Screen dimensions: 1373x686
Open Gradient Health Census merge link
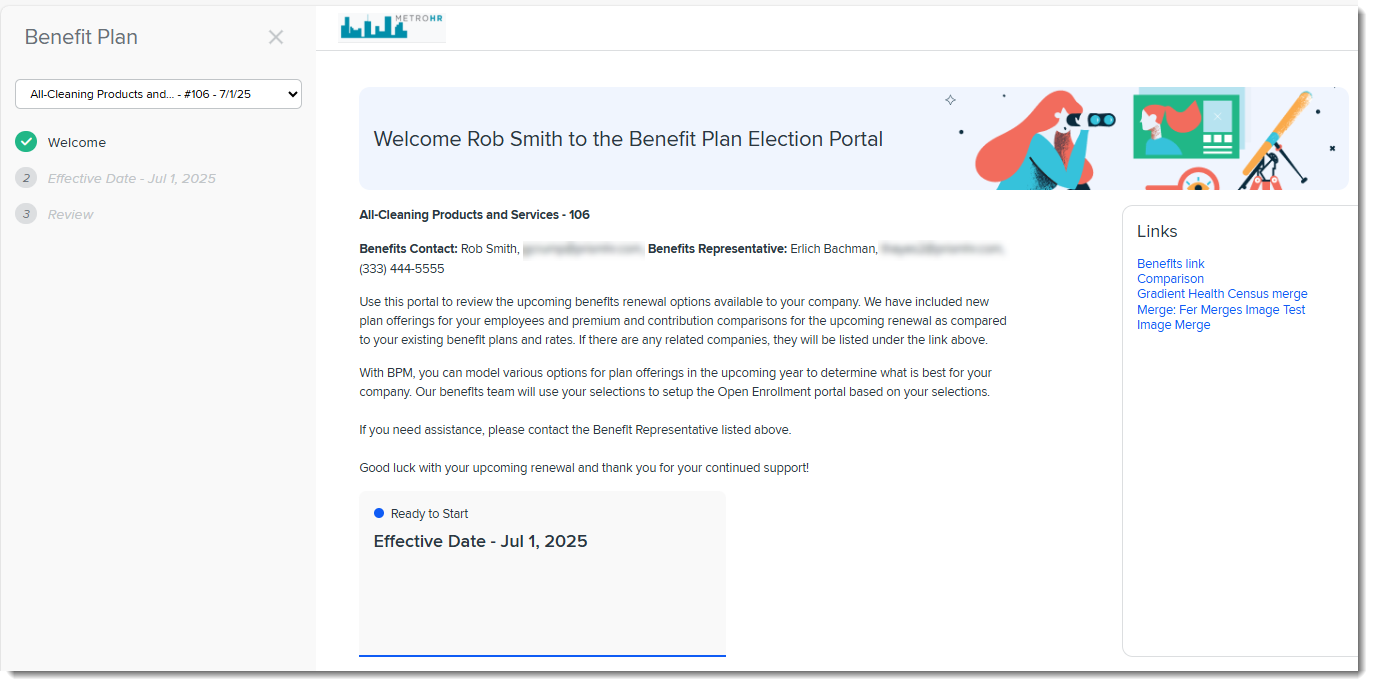pyautogui.click(x=1221, y=294)
